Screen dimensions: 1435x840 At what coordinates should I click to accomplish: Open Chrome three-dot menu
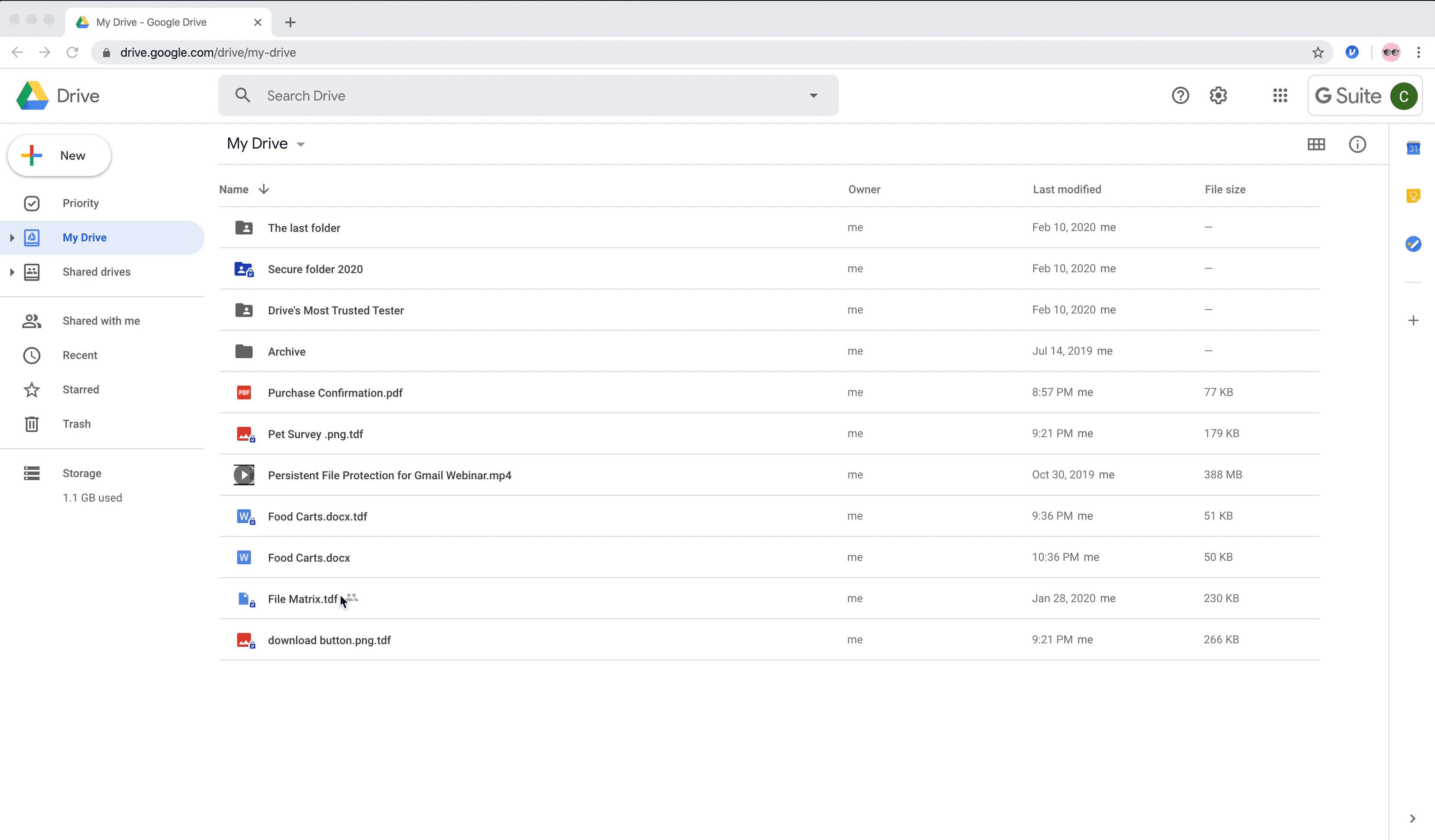click(1418, 52)
